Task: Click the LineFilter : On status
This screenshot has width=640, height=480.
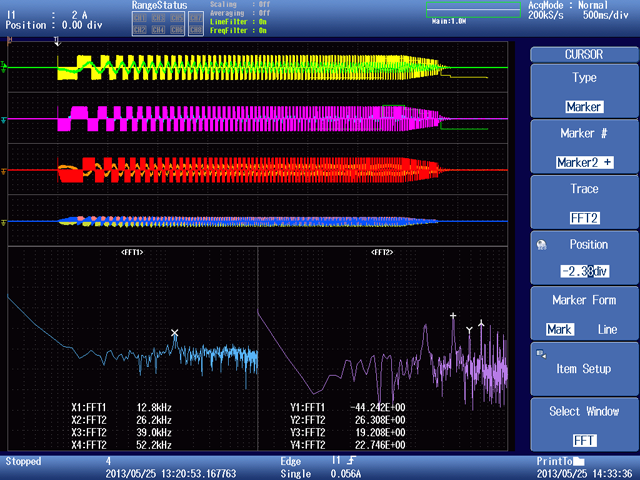Action: pos(238,22)
